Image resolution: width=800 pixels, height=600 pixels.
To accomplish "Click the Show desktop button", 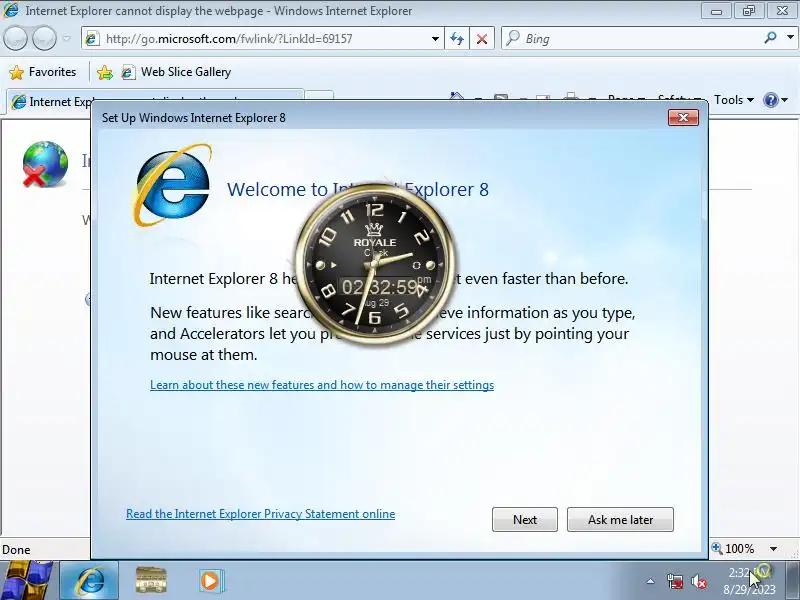I will coord(793,581).
